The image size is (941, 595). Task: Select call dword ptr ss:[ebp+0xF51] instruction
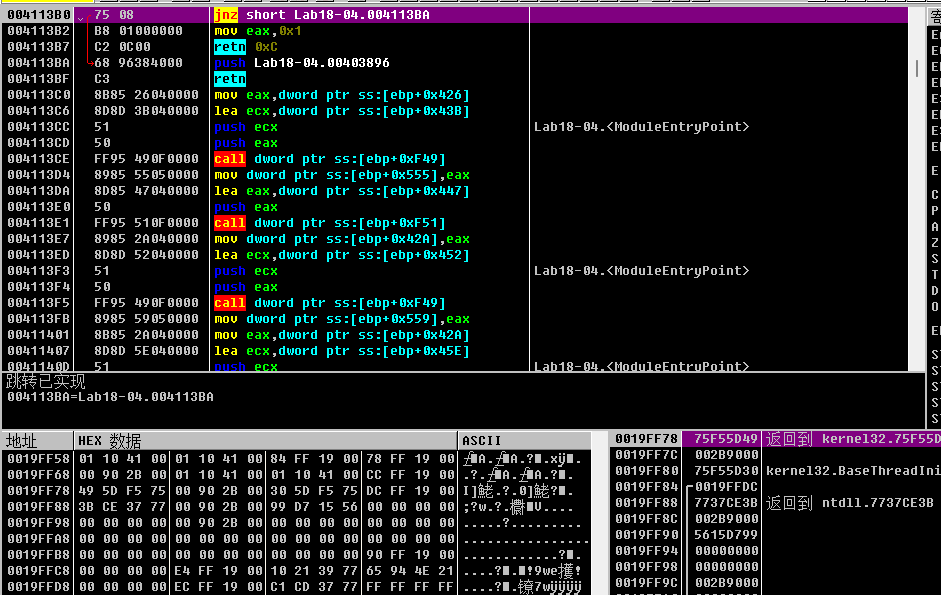coord(329,223)
